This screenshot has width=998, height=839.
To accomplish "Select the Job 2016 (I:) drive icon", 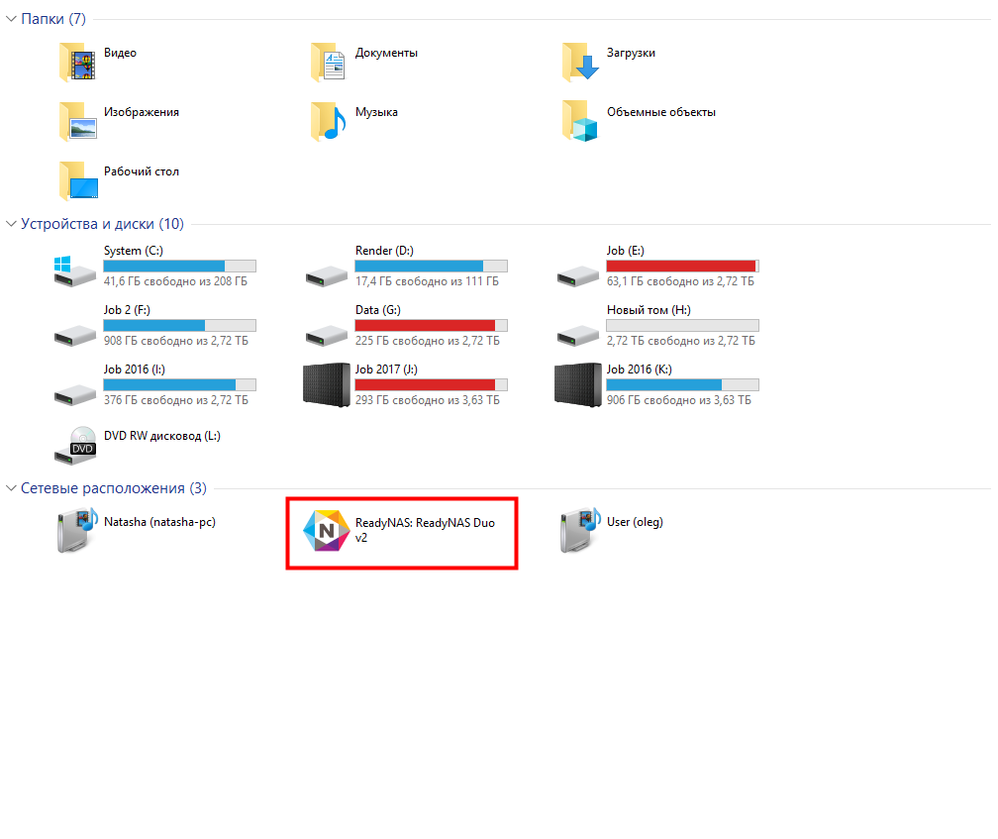I will coord(74,395).
